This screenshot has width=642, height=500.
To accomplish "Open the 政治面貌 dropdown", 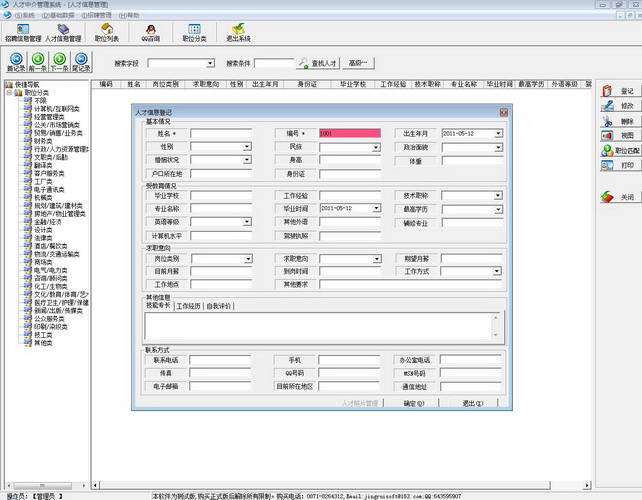I will pos(498,147).
